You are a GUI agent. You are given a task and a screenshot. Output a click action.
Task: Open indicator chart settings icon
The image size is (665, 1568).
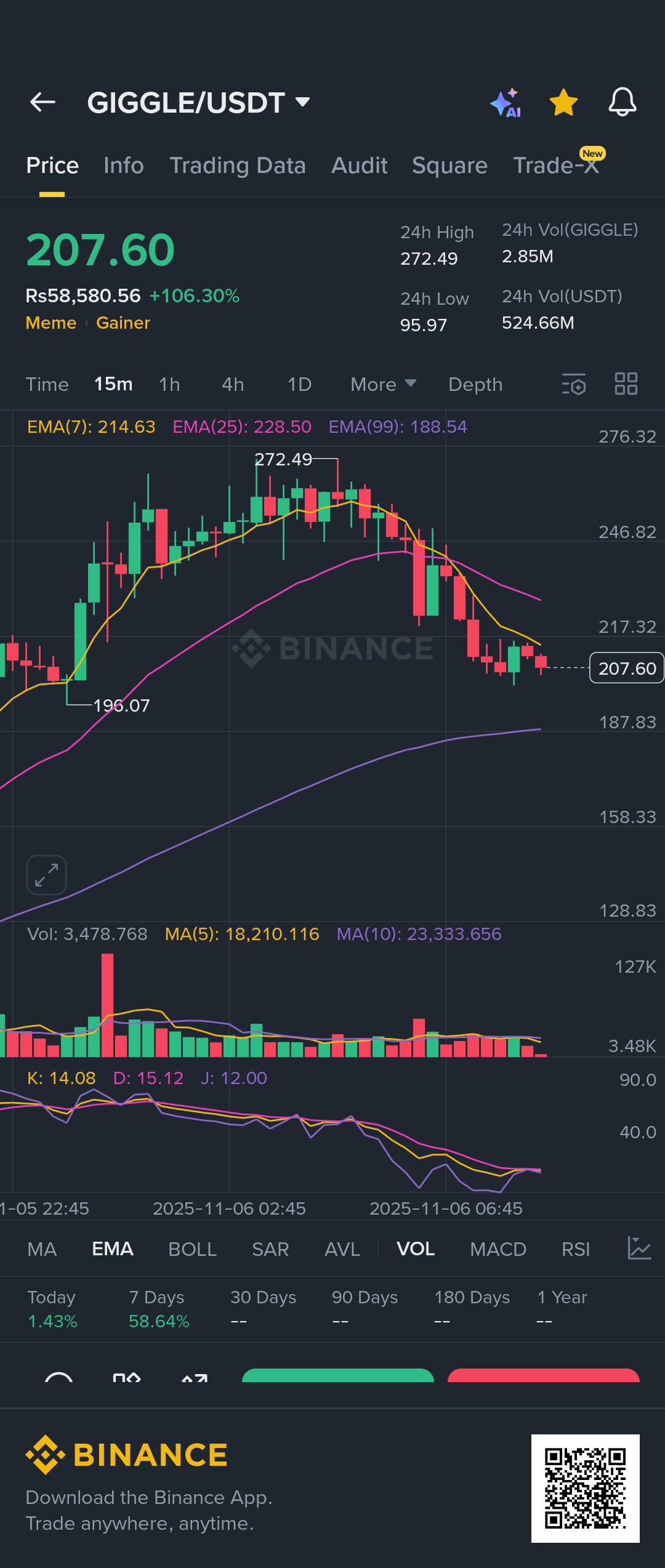click(639, 1248)
